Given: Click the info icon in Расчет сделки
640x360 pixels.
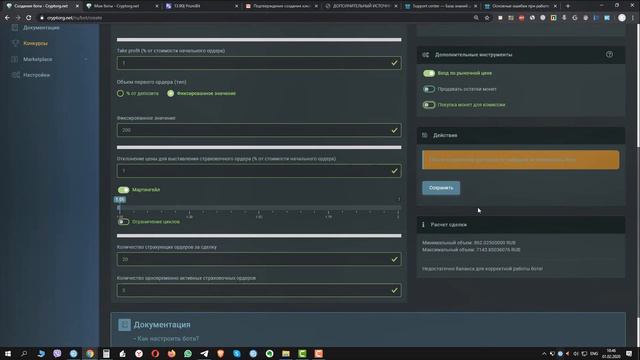Looking at the screenshot, I should coord(423,224).
